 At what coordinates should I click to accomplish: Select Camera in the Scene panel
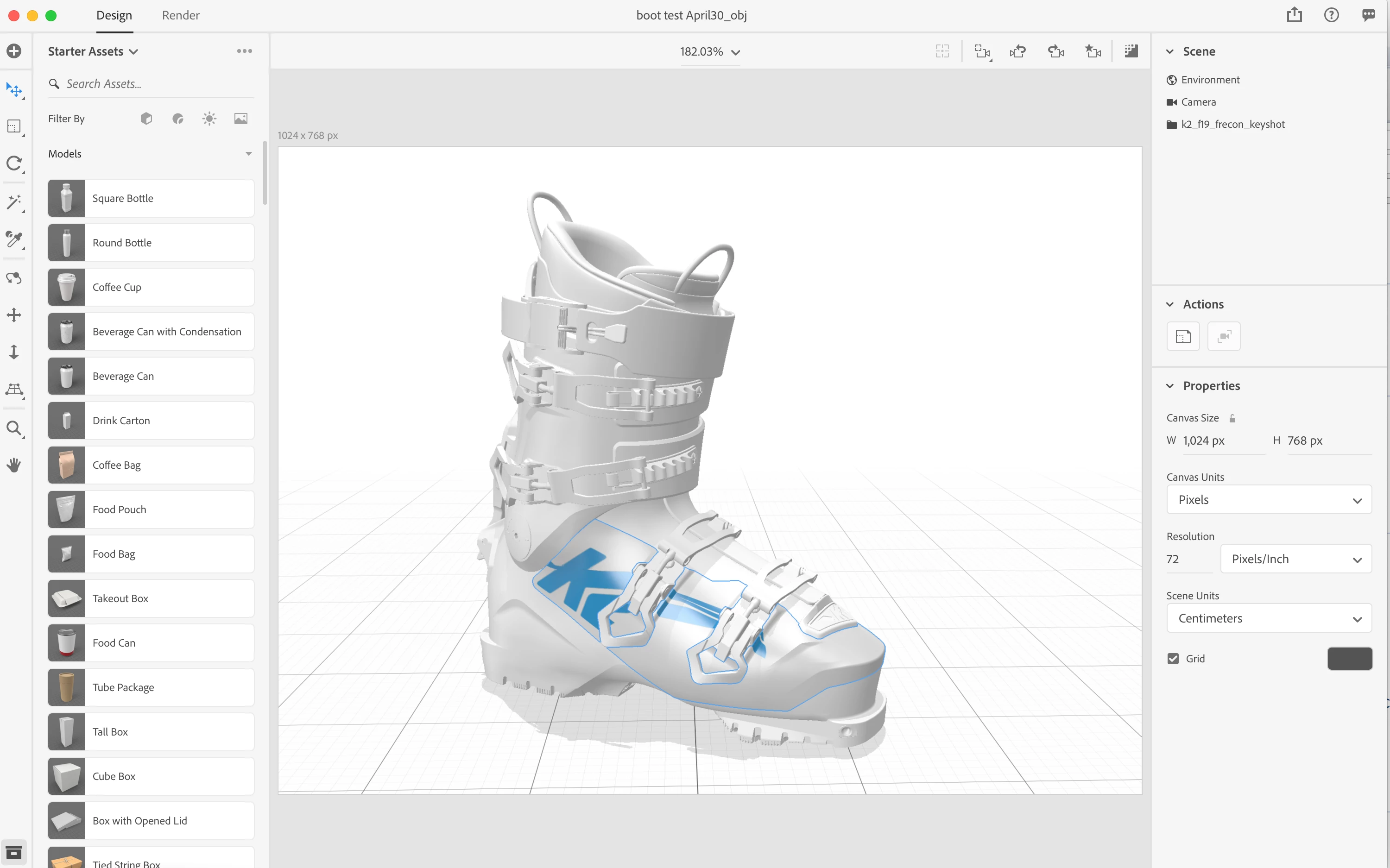(1198, 102)
